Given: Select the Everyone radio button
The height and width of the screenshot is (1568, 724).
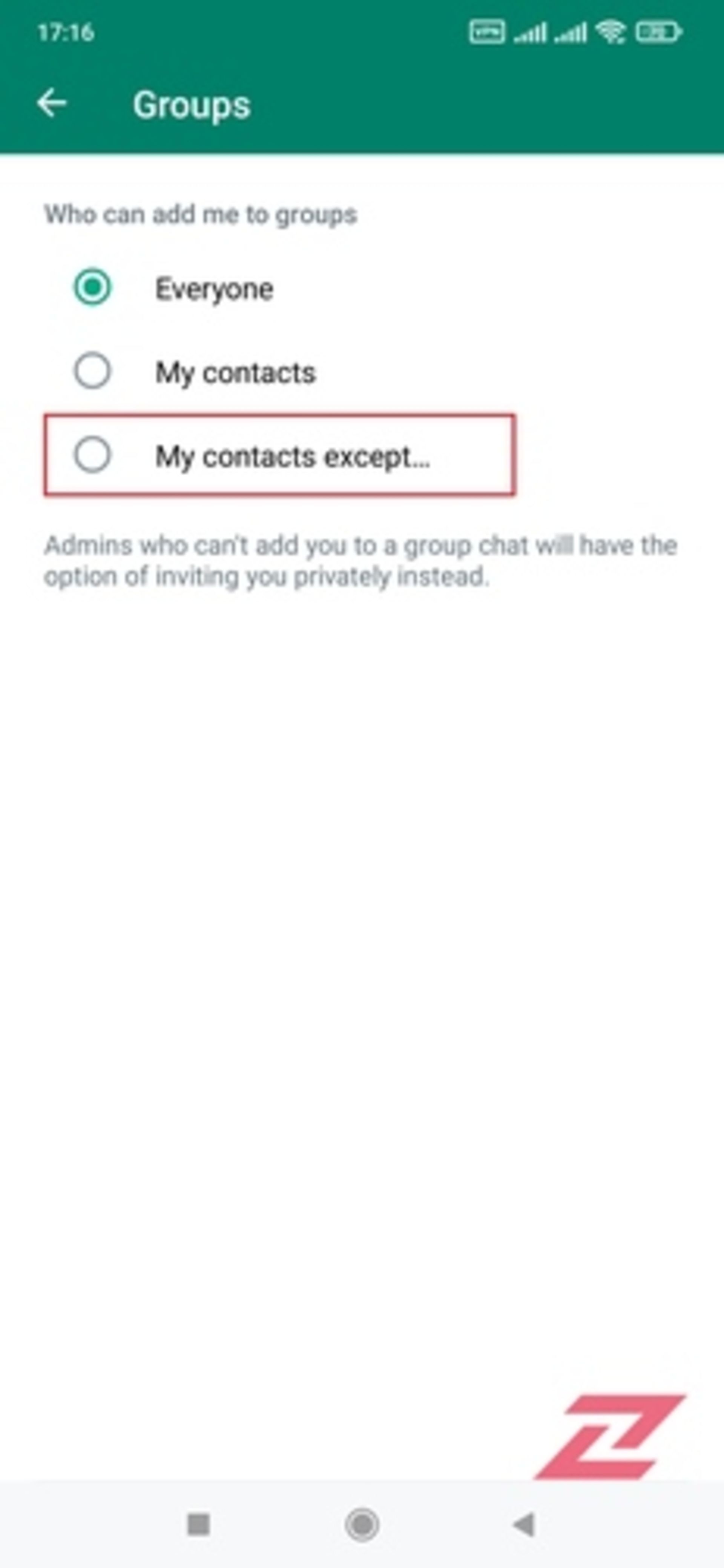Looking at the screenshot, I should pos(92,287).
